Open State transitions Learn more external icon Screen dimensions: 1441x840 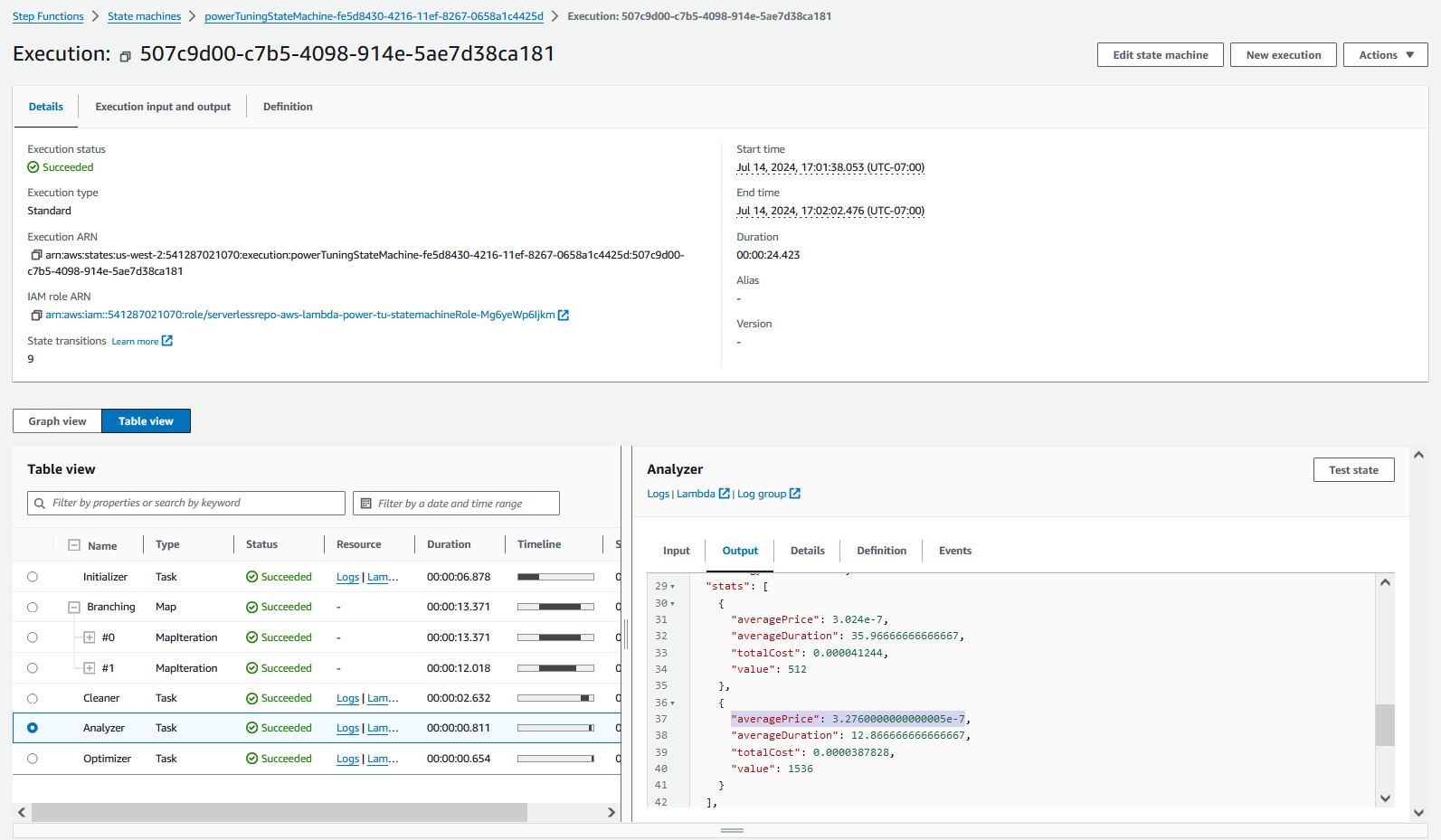[x=166, y=341]
